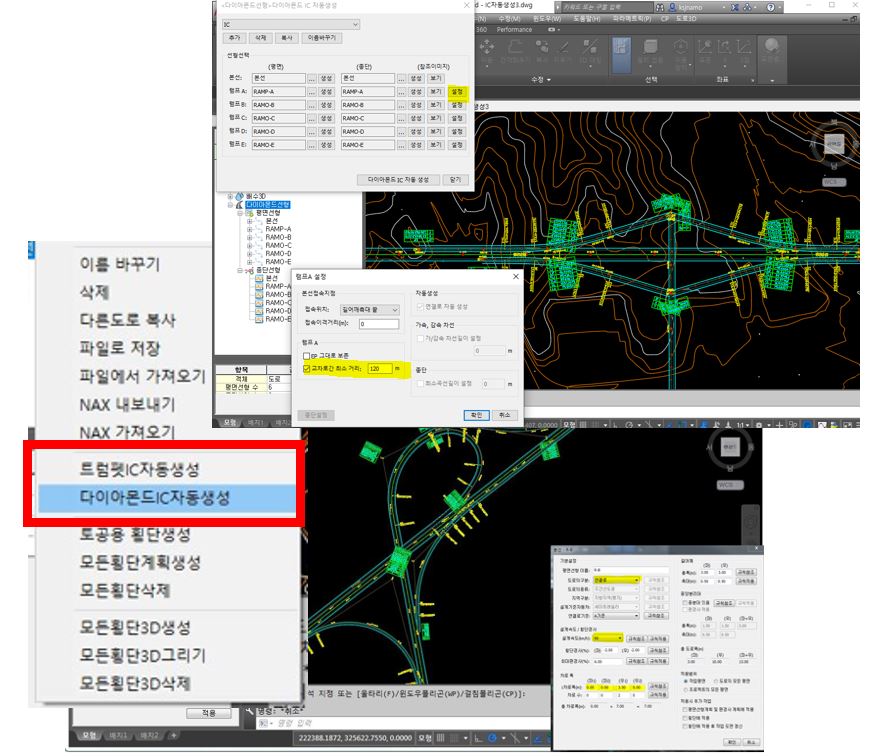Switch to the 배치1 layout tab at bottom
The height and width of the screenshot is (756, 870).
coord(118,735)
